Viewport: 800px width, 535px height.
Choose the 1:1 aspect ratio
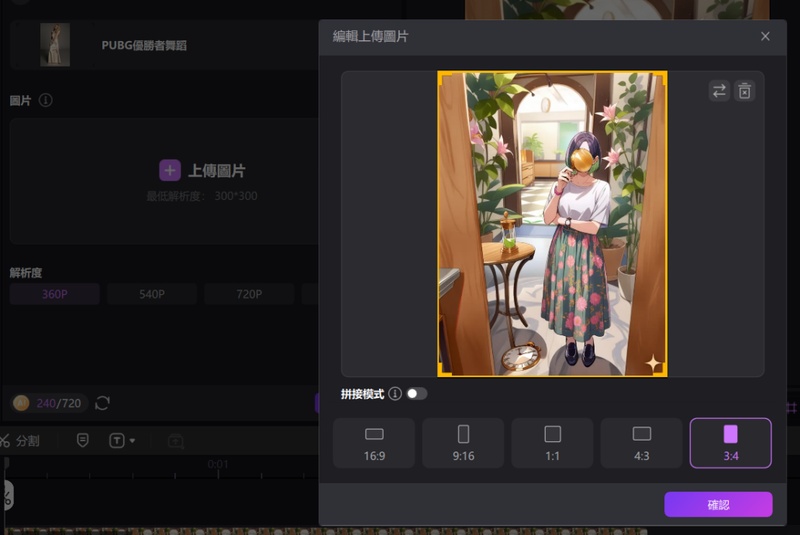click(x=553, y=443)
